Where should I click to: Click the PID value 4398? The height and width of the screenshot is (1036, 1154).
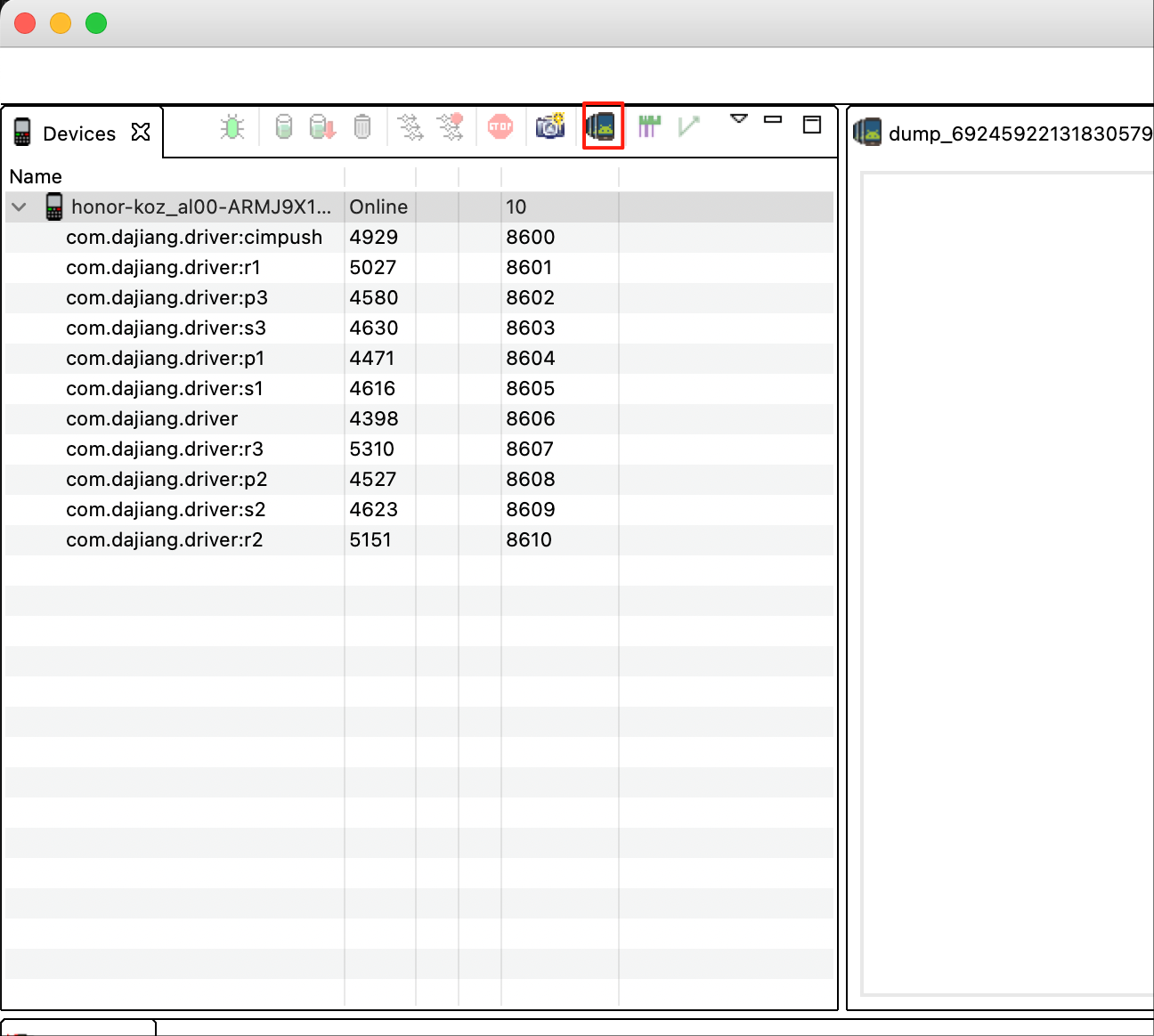click(x=374, y=418)
